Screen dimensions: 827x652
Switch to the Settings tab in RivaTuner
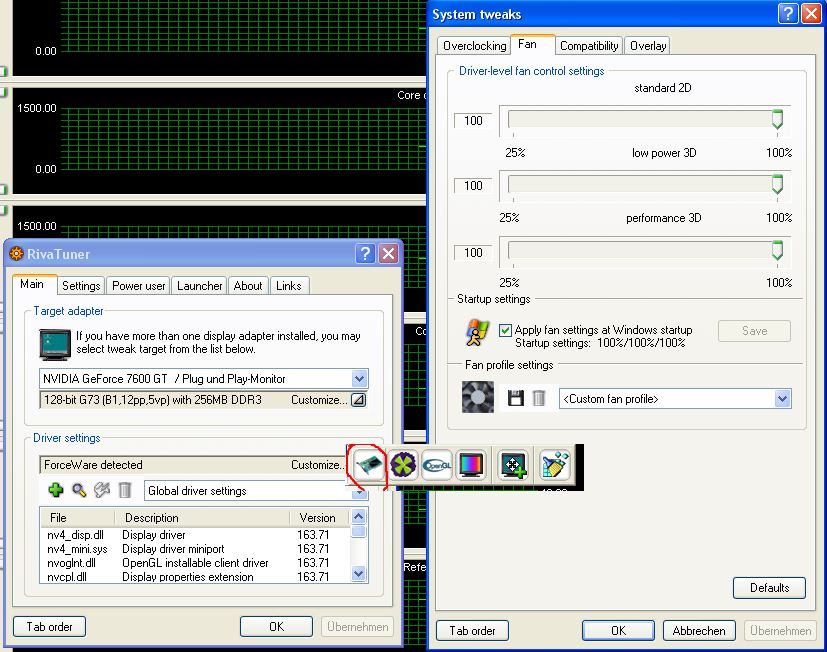[81, 286]
